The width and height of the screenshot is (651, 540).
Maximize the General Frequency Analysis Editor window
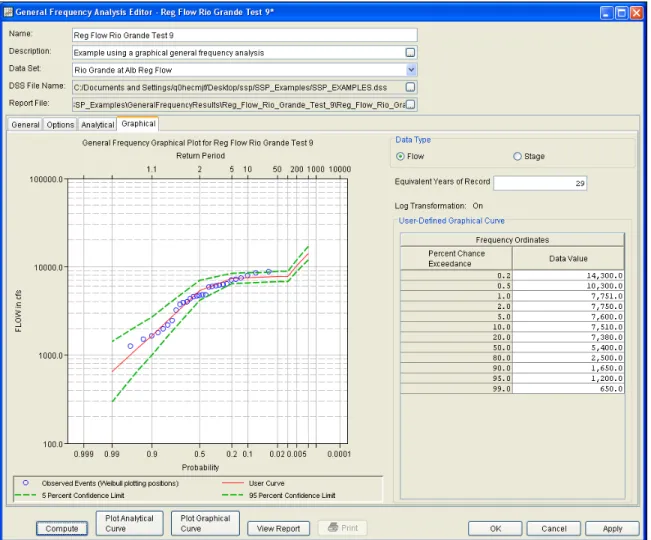[621, 13]
